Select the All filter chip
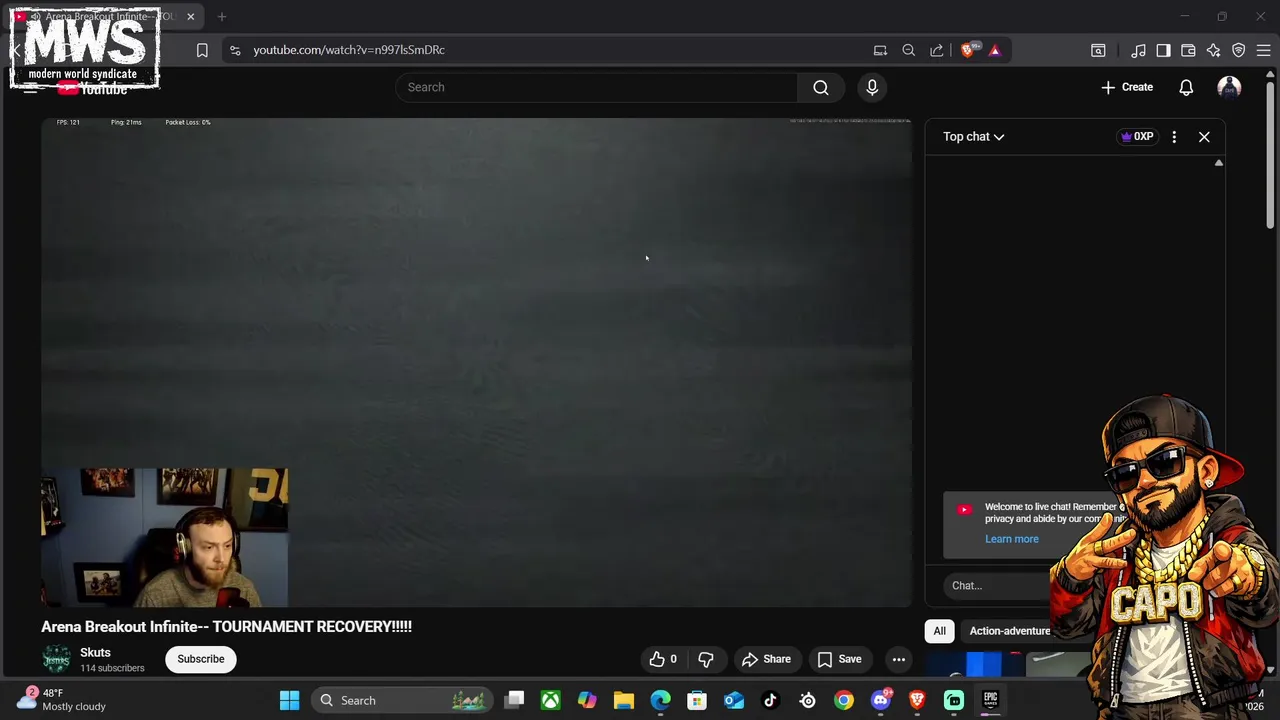The width and height of the screenshot is (1280, 720). coord(940,631)
